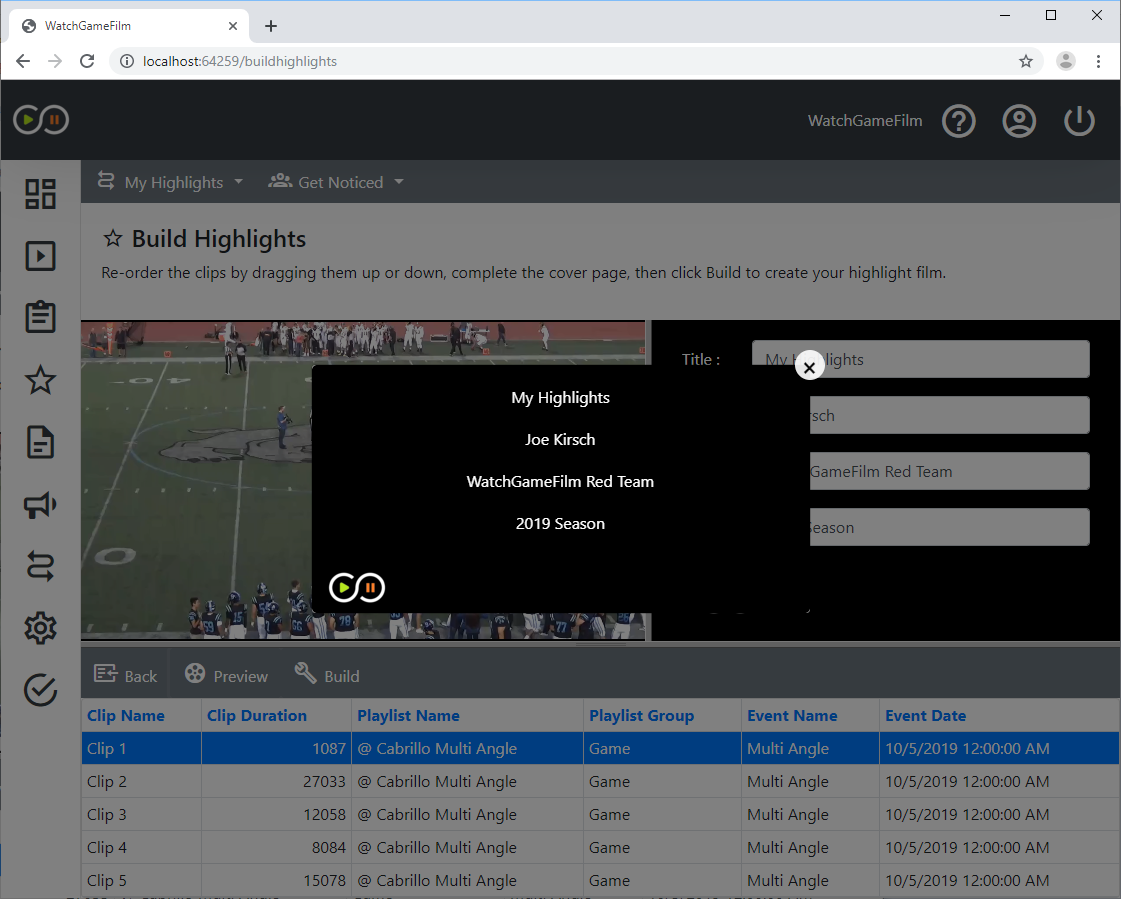Click the Back toolbar item
Image resolution: width=1121 pixels, height=899 pixels.
[126, 675]
